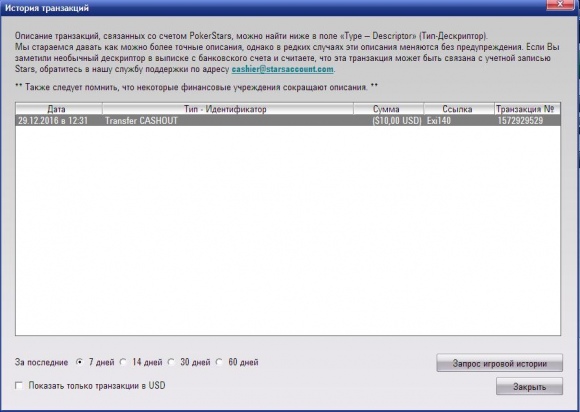The image size is (580, 412).
Task: Open the cashier@starsaccount.com email link
Action: click(283, 69)
